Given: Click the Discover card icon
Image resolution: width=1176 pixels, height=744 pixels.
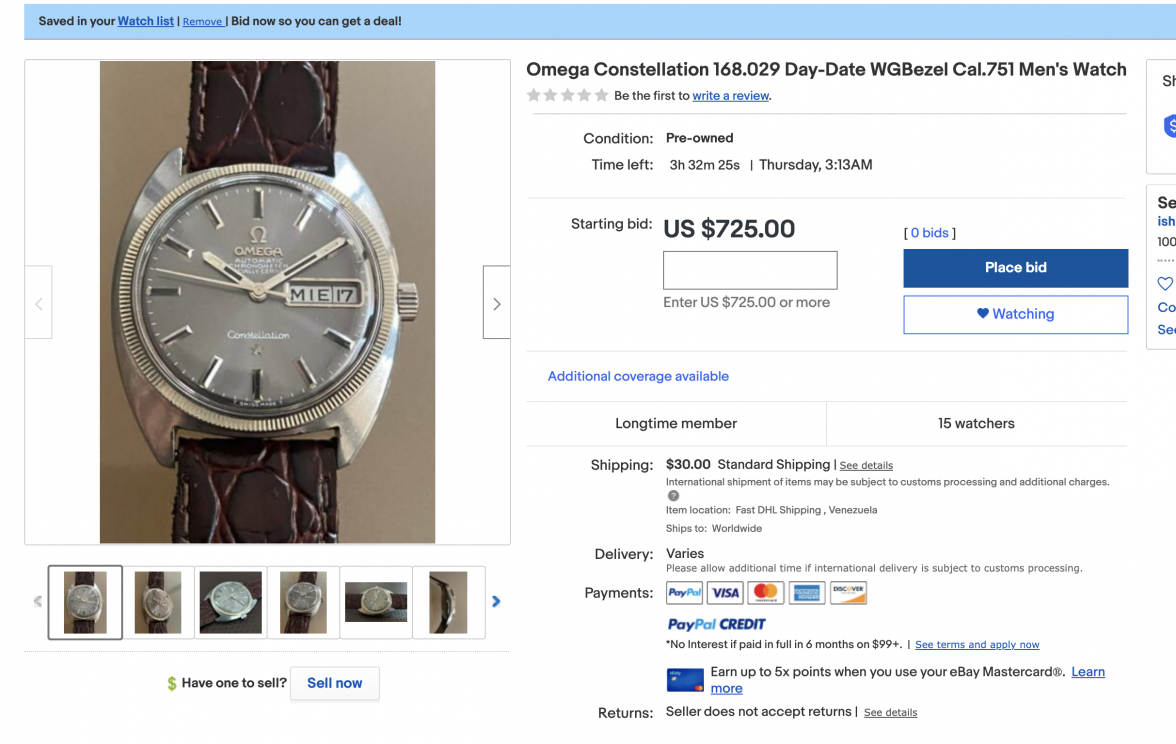Looking at the screenshot, I should [x=848, y=593].
